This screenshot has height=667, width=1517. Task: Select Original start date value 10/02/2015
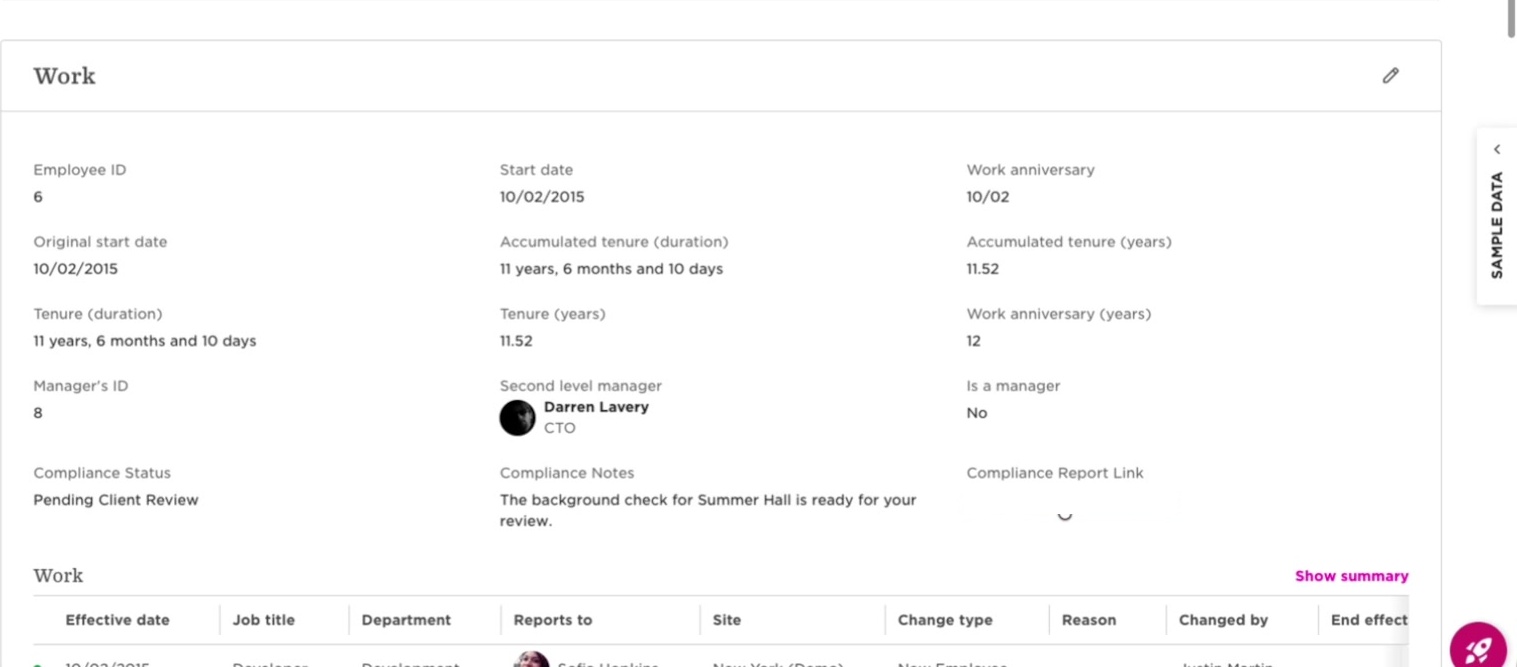point(76,269)
